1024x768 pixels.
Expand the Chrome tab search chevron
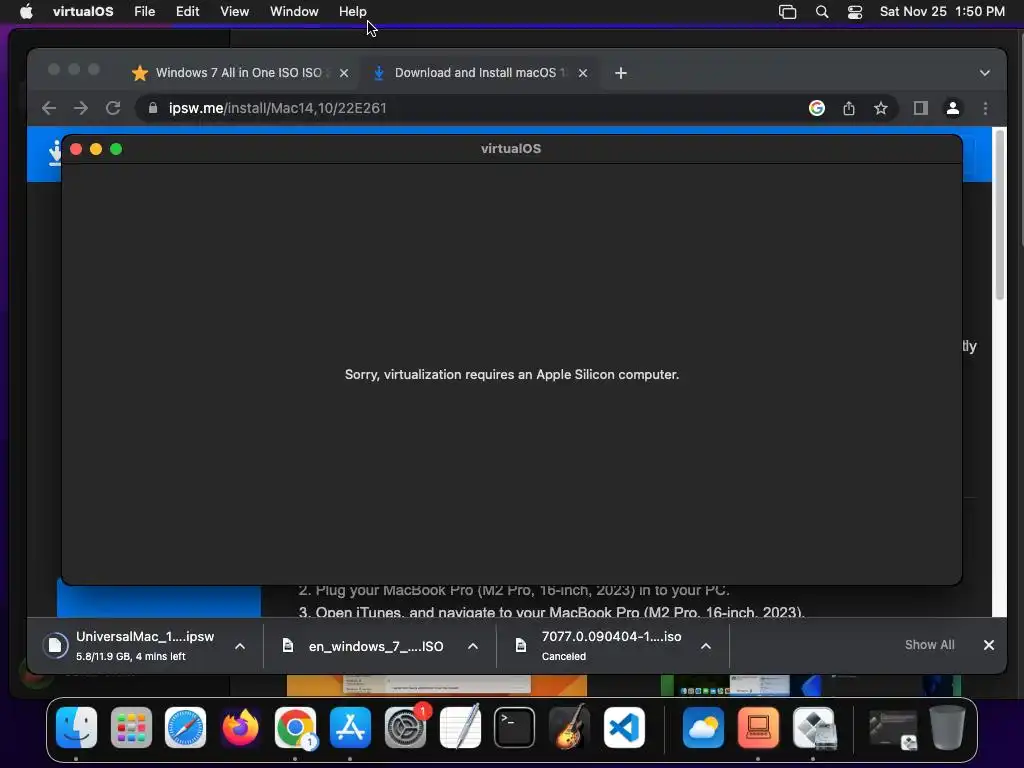(985, 73)
